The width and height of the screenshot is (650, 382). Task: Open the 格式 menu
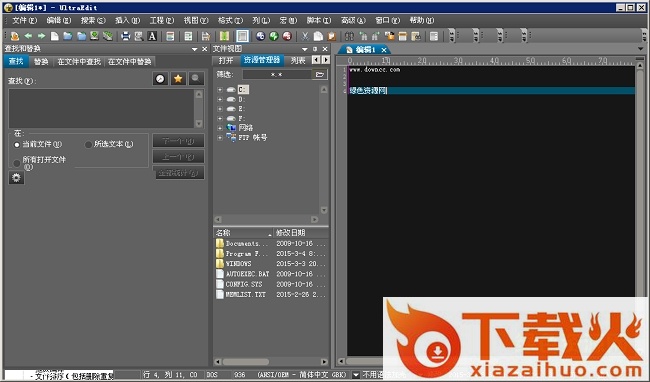[230, 20]
